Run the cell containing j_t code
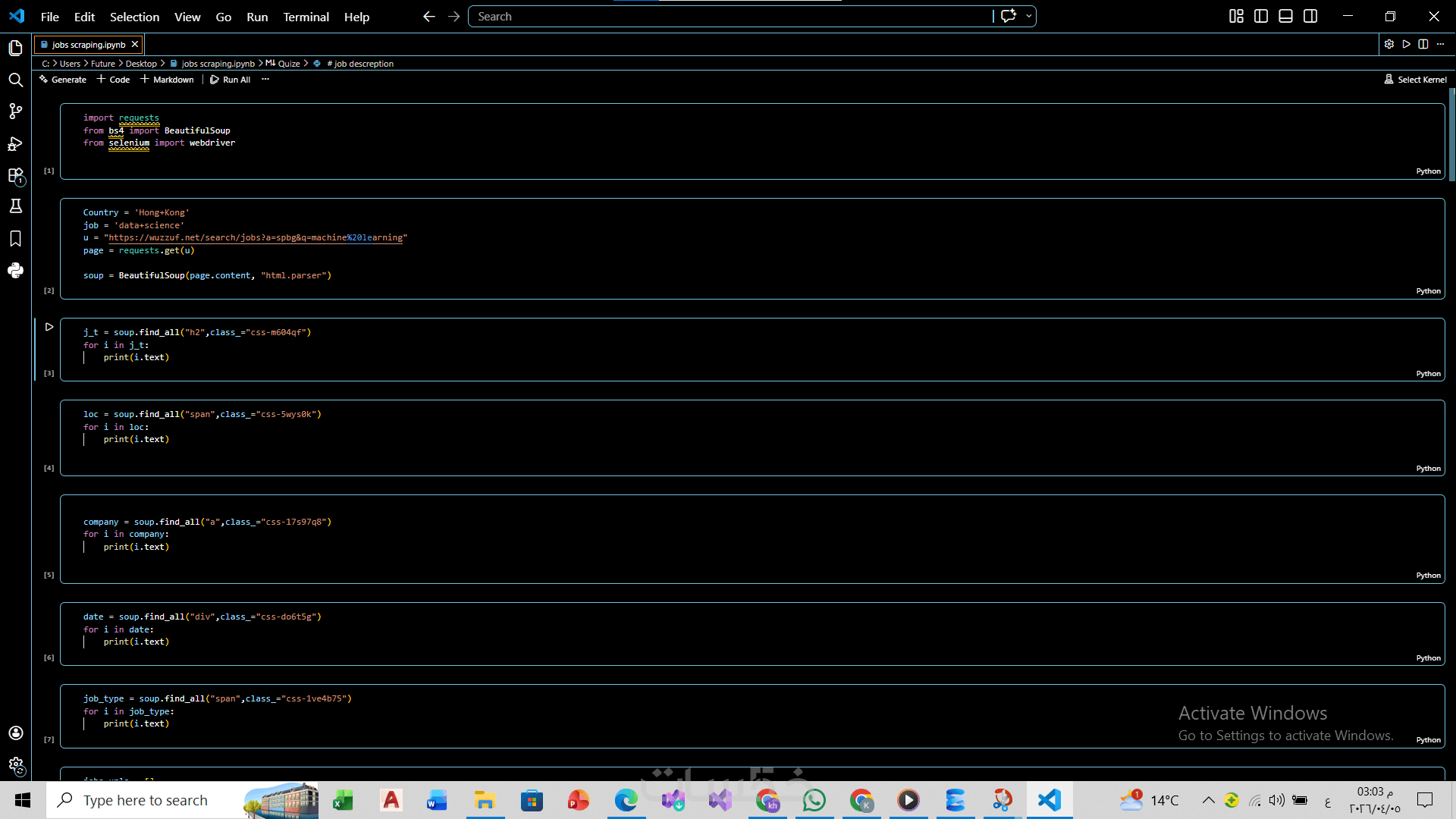Screen dimensions: 1456x819 [x=49, y=327]
